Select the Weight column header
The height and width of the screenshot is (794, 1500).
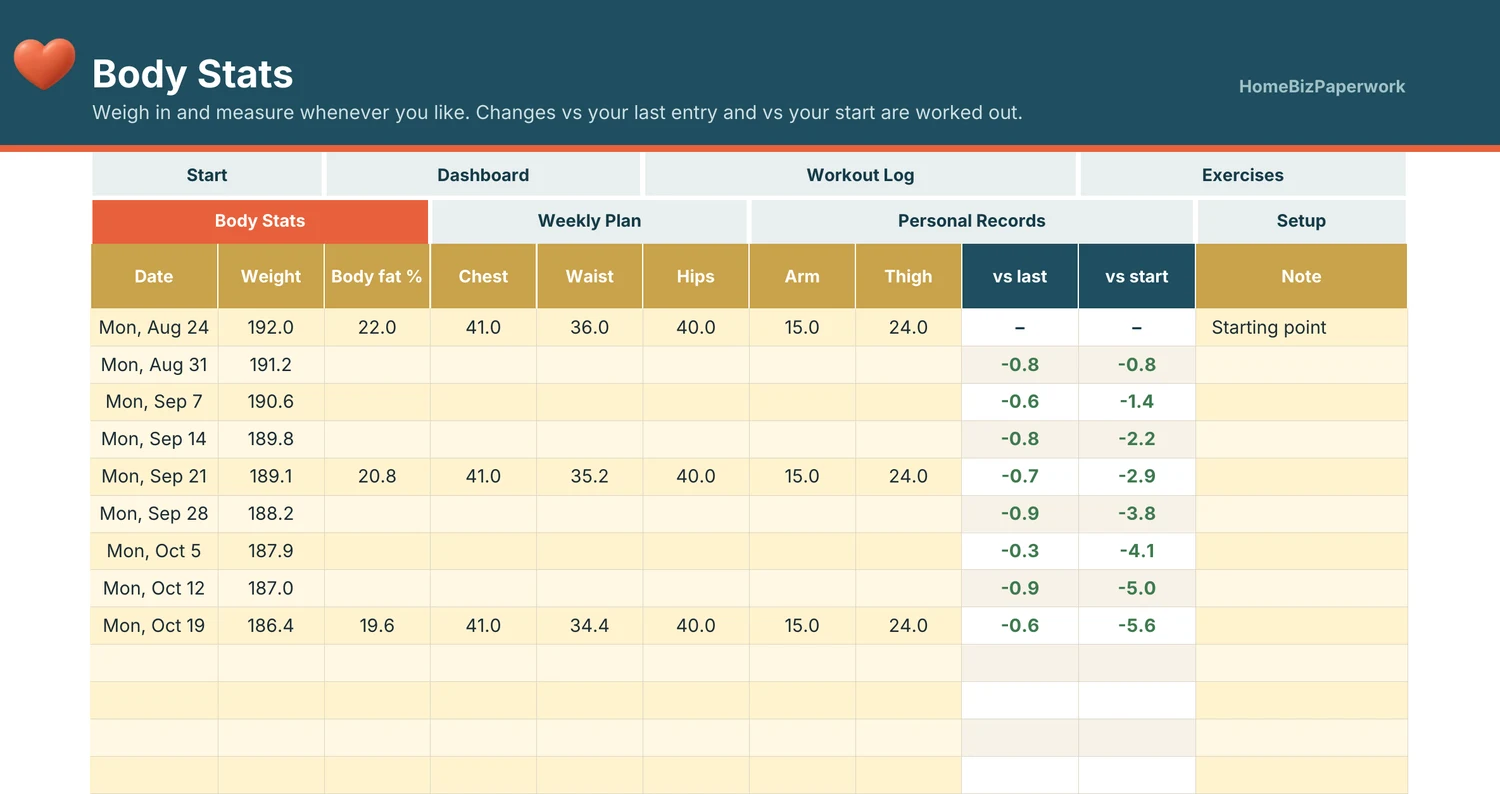pos(271,276)
